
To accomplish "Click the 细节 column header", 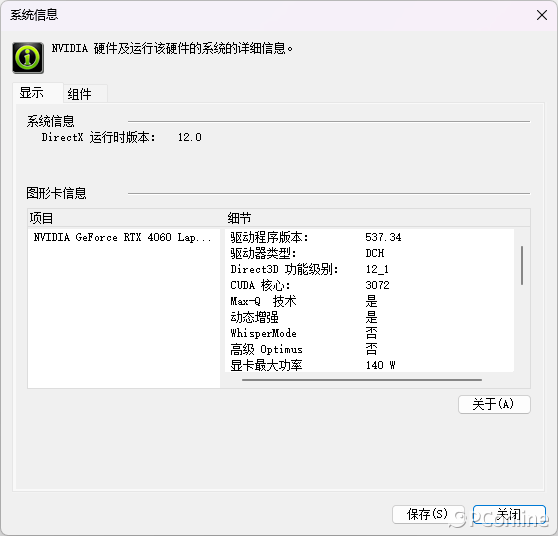I will (378, 218).
